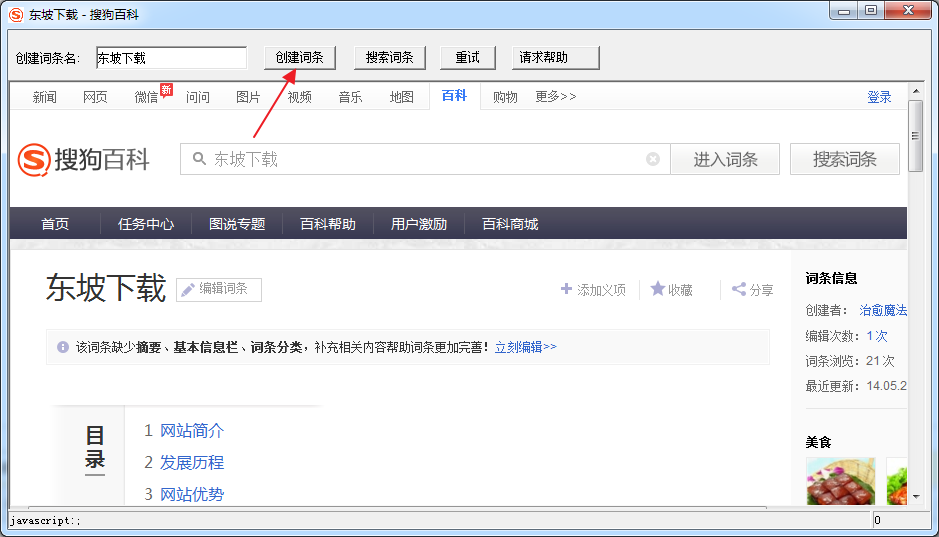Open the 网页 tab

(95, 97)
